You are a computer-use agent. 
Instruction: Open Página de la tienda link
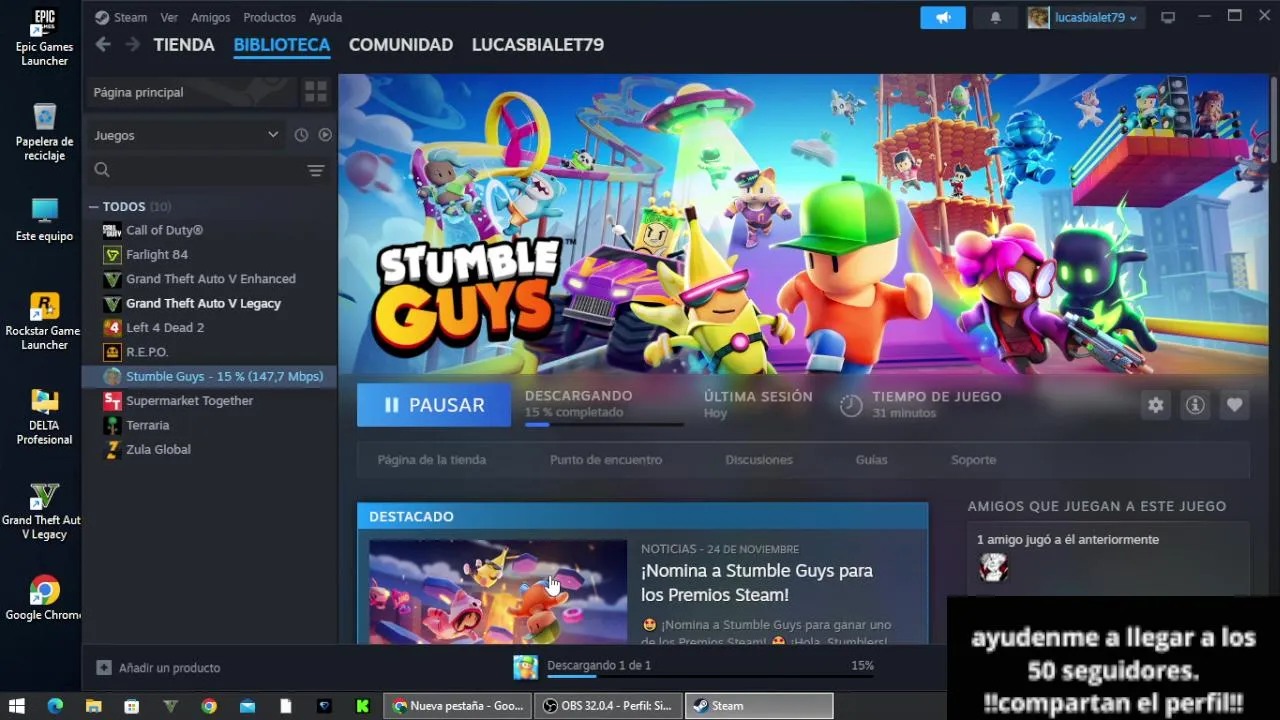(x=432, y=460)
